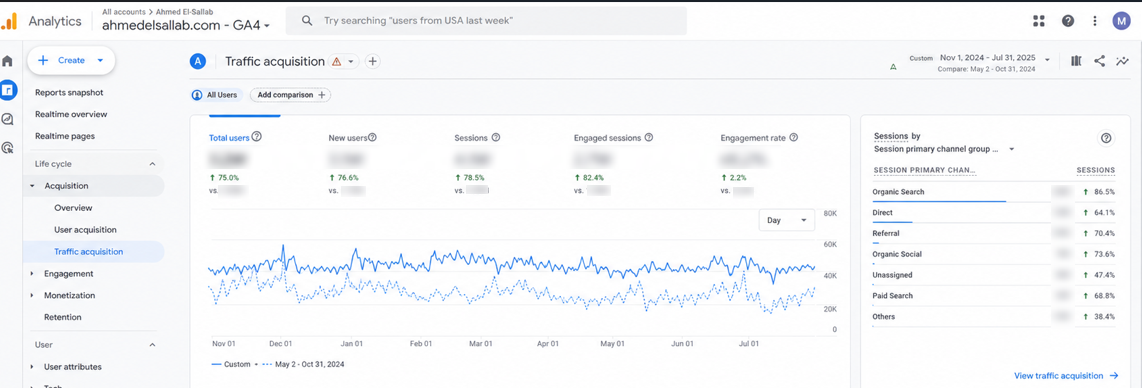
Task: Click the plus circle beside report title
Action: click(x=372, y=62)
